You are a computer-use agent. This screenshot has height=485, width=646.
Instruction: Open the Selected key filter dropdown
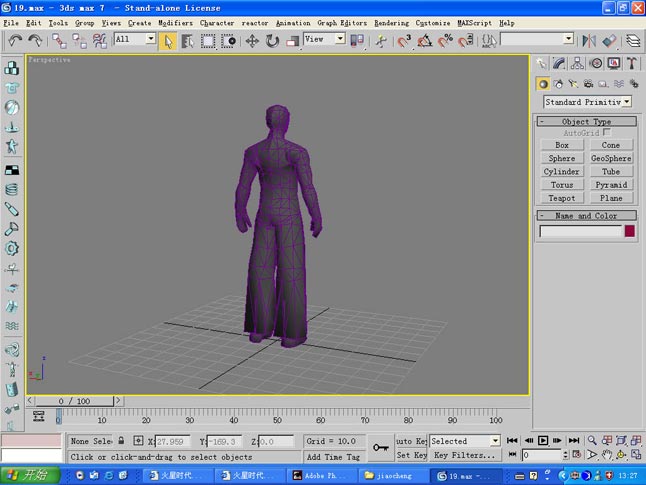point(465,441)
